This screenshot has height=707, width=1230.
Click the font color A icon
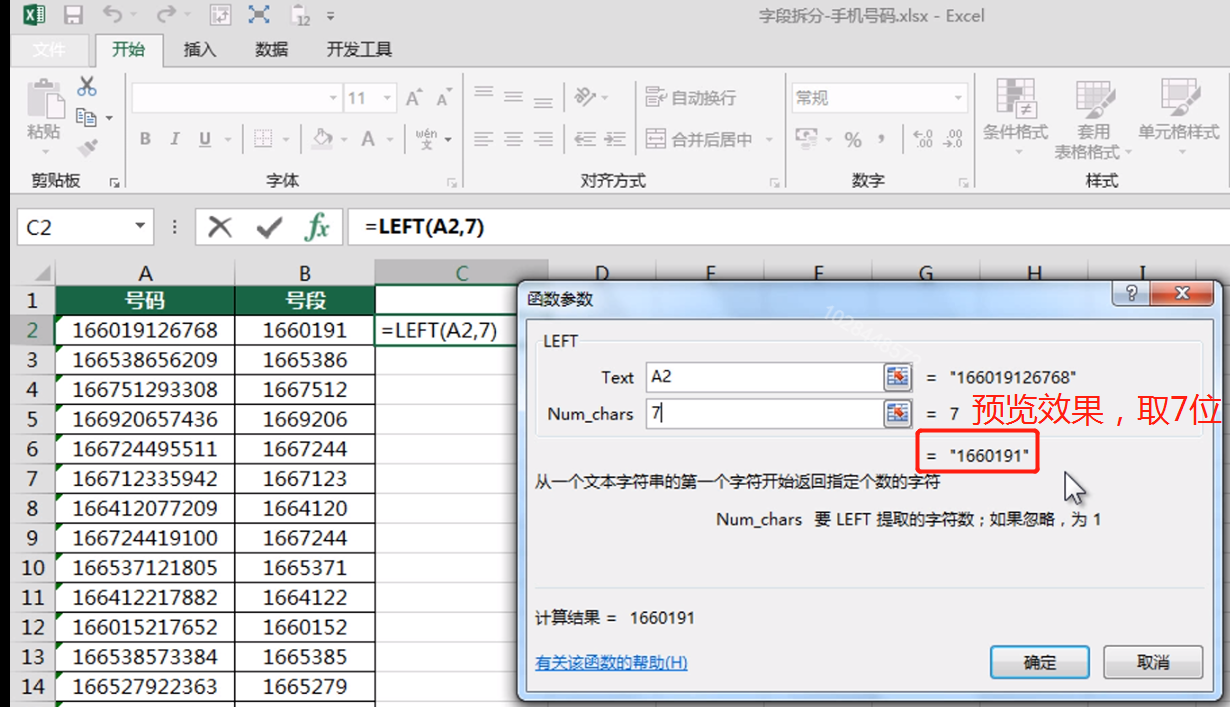point(367,139)
